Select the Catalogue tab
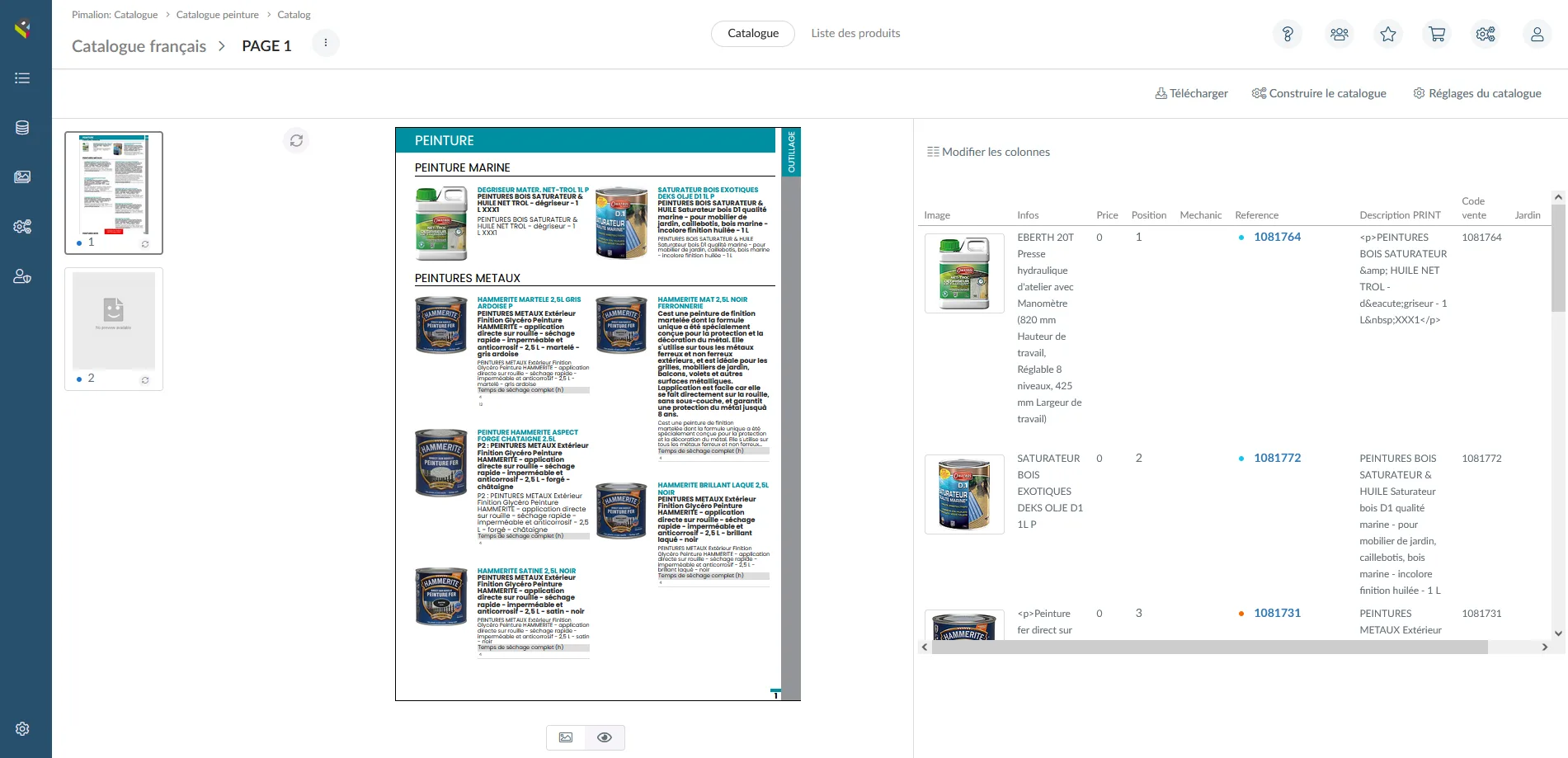 coord(753,33)
